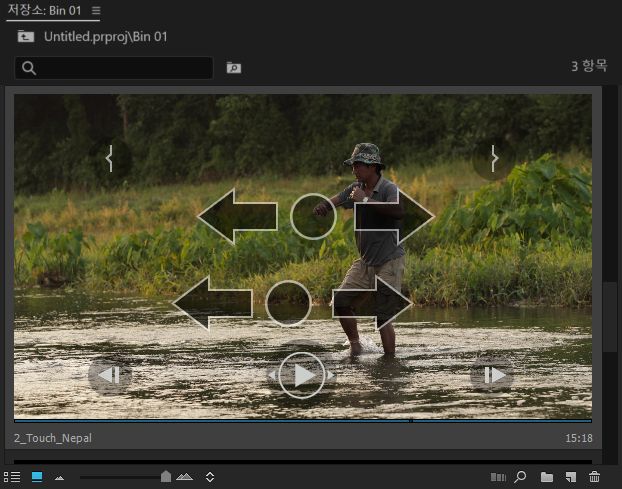This screenshot has width=622, height=489.
Task: Step back one frame
Action: click(109, 375)
